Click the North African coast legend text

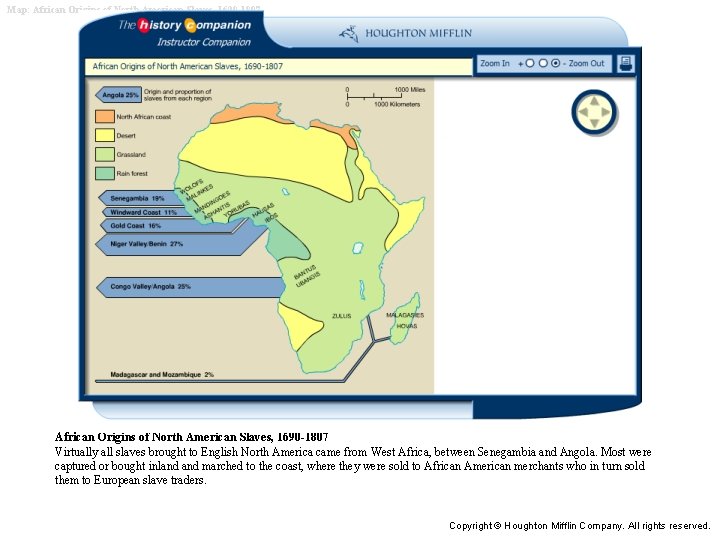144,117
